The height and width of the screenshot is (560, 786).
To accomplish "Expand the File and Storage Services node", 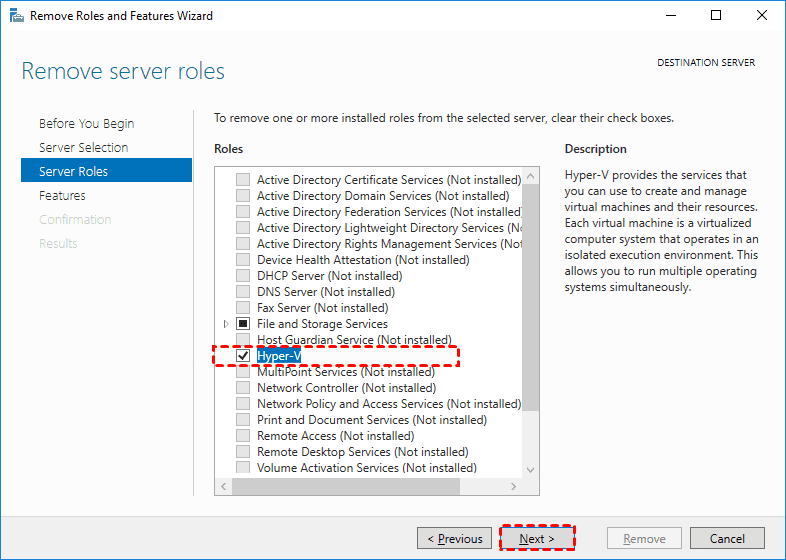I will point(227,324).
